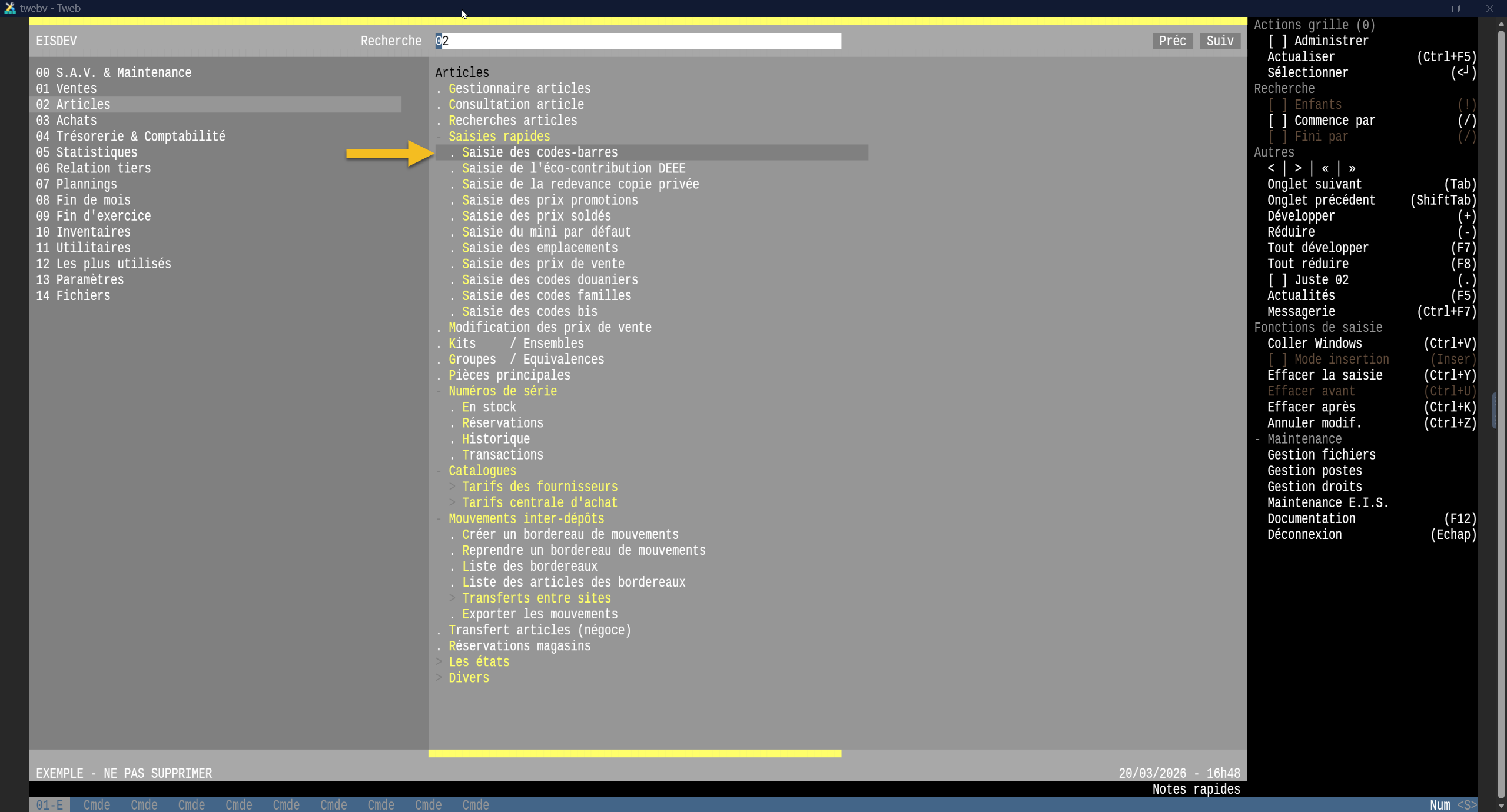Click the Recherche input field

638,41
